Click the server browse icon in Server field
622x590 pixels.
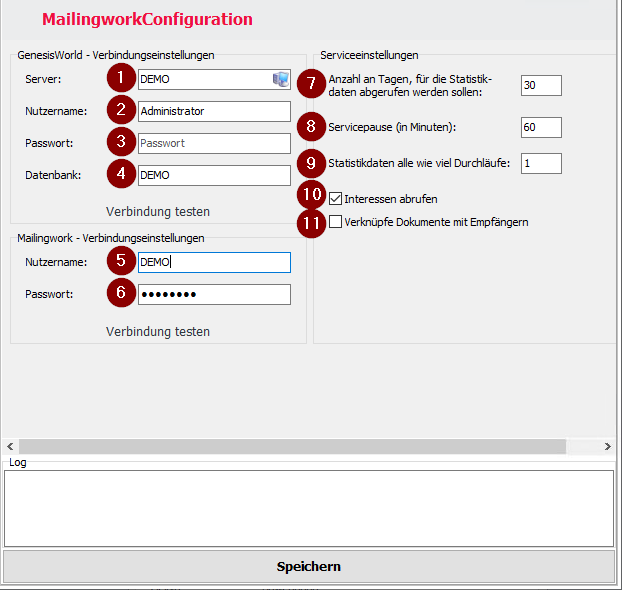(x=280, y=80)
